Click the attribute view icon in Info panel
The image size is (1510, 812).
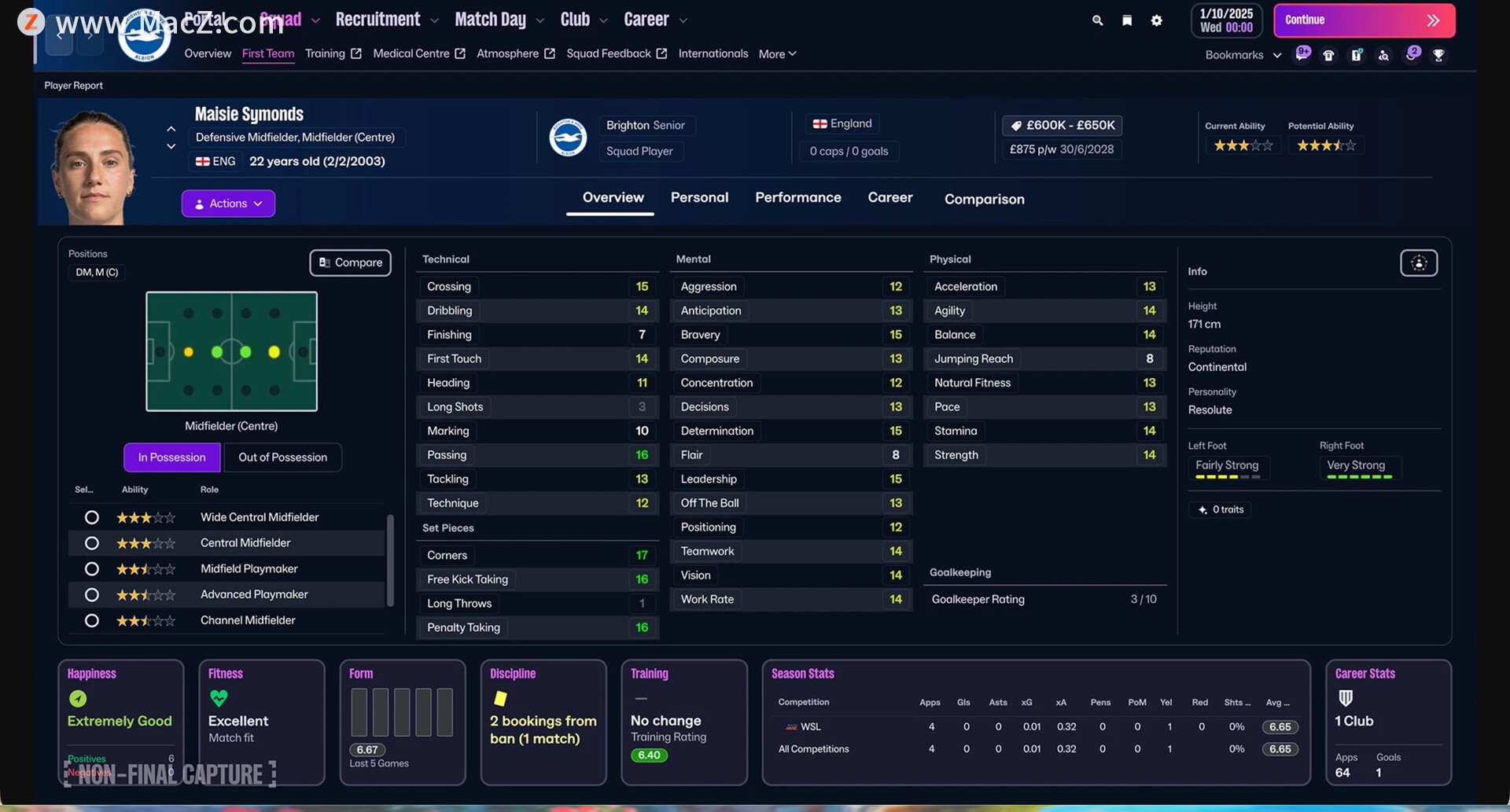[x=1418, y=263]
